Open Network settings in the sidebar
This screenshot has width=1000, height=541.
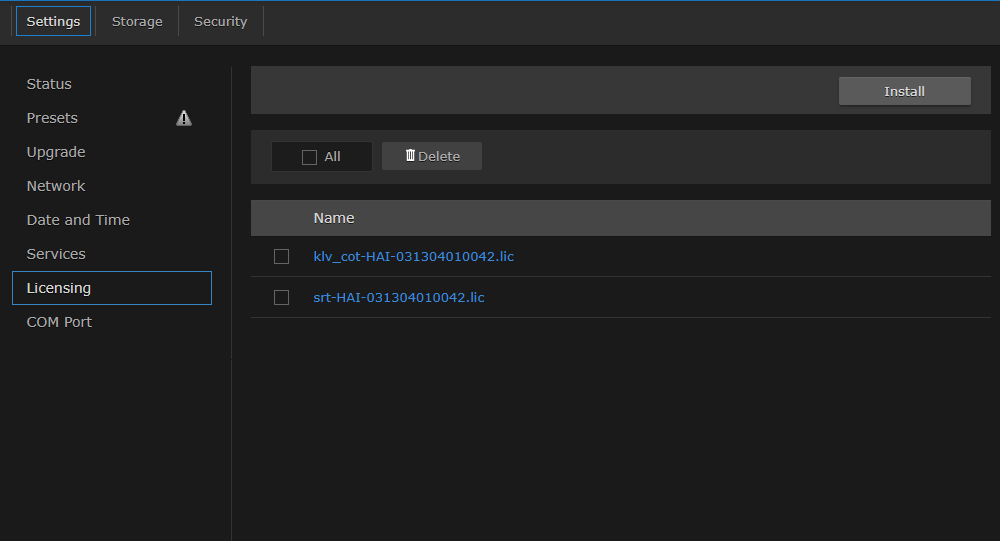click(56, 186)
